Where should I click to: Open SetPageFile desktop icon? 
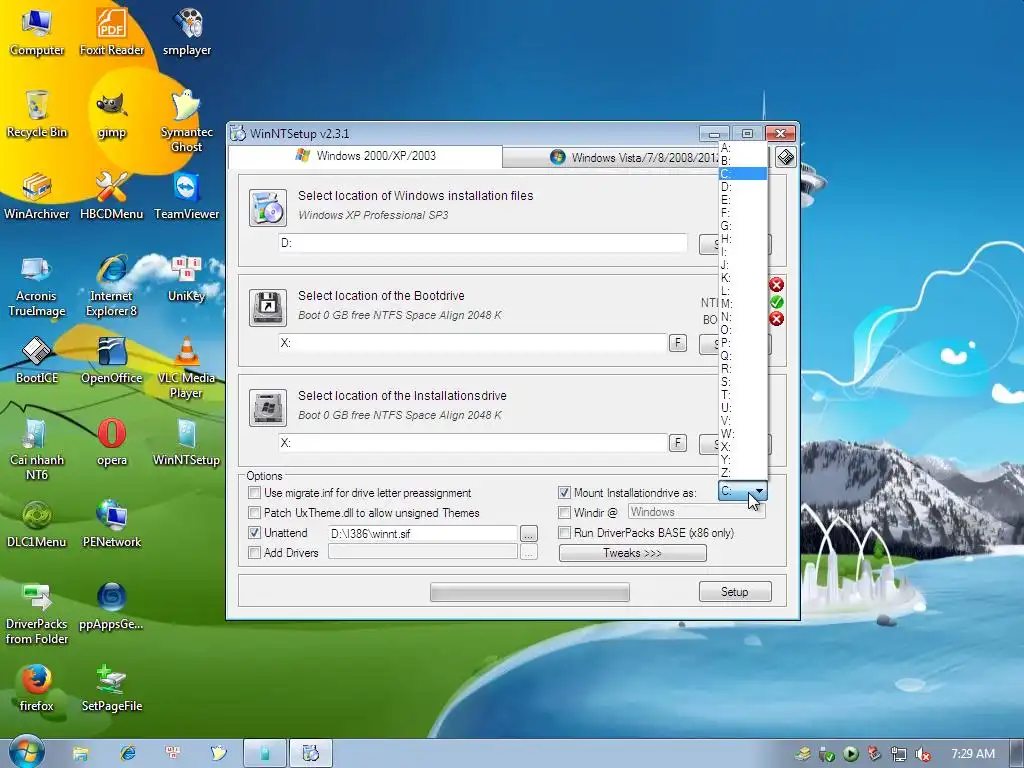[x=112, y=688]
